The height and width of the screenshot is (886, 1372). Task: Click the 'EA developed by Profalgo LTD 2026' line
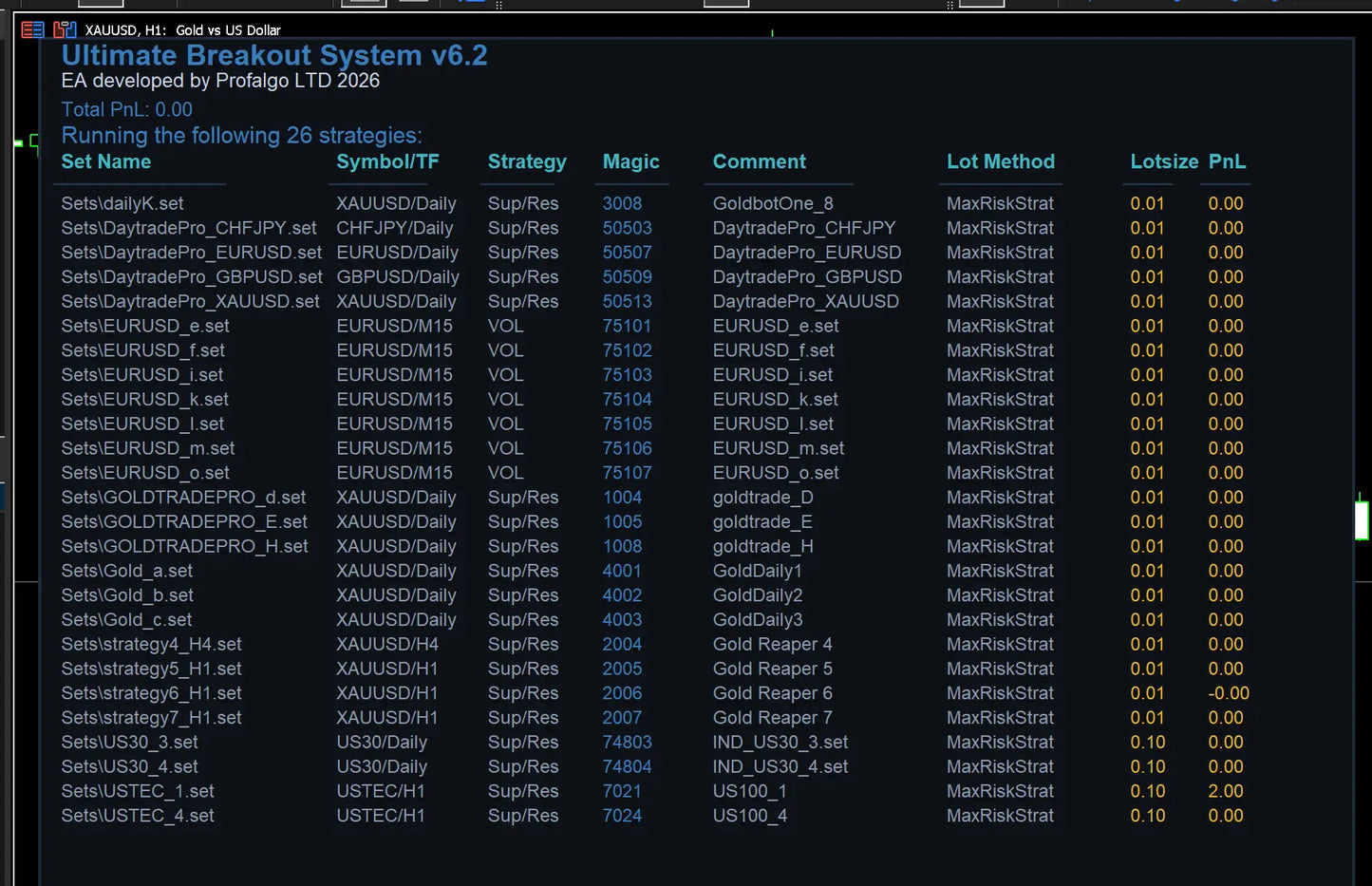click(x=220, y=81)
